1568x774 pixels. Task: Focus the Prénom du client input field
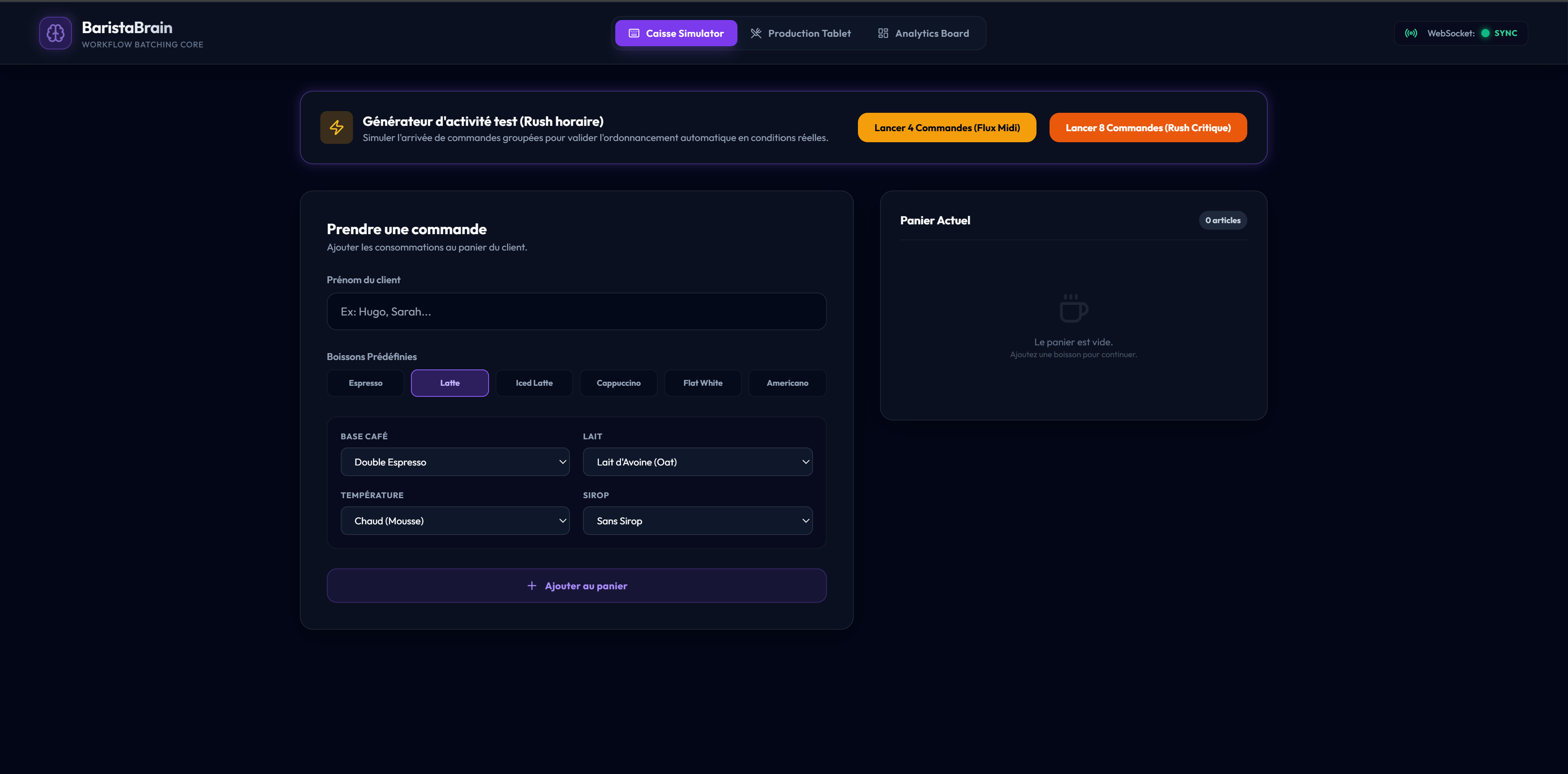(576, 312)
